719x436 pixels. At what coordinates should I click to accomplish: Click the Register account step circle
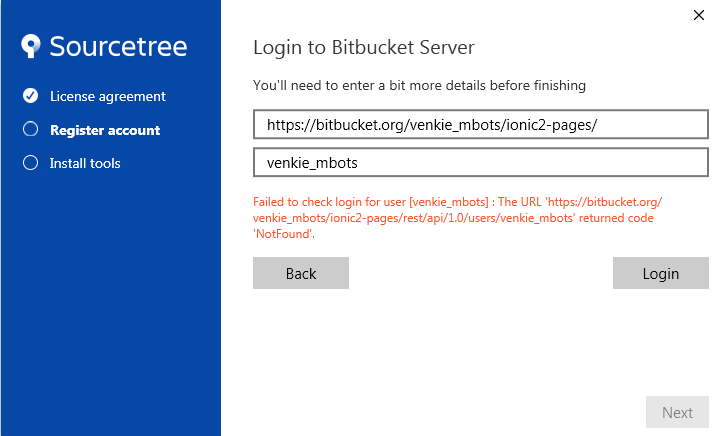click(x=30, y=129)
